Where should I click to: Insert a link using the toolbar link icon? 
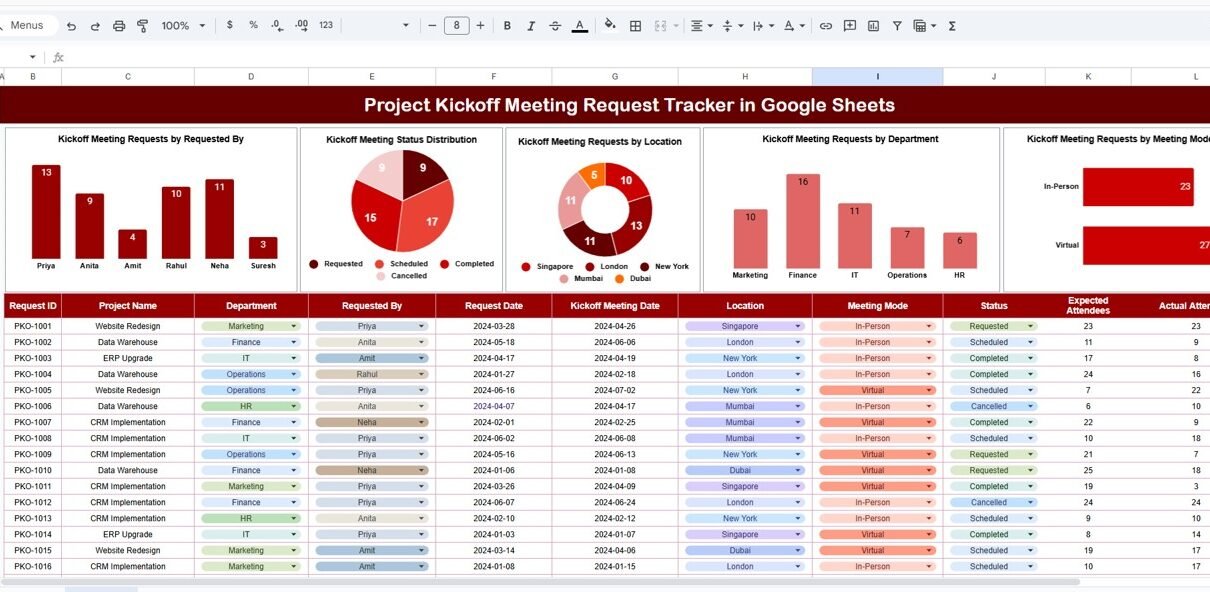825,26
